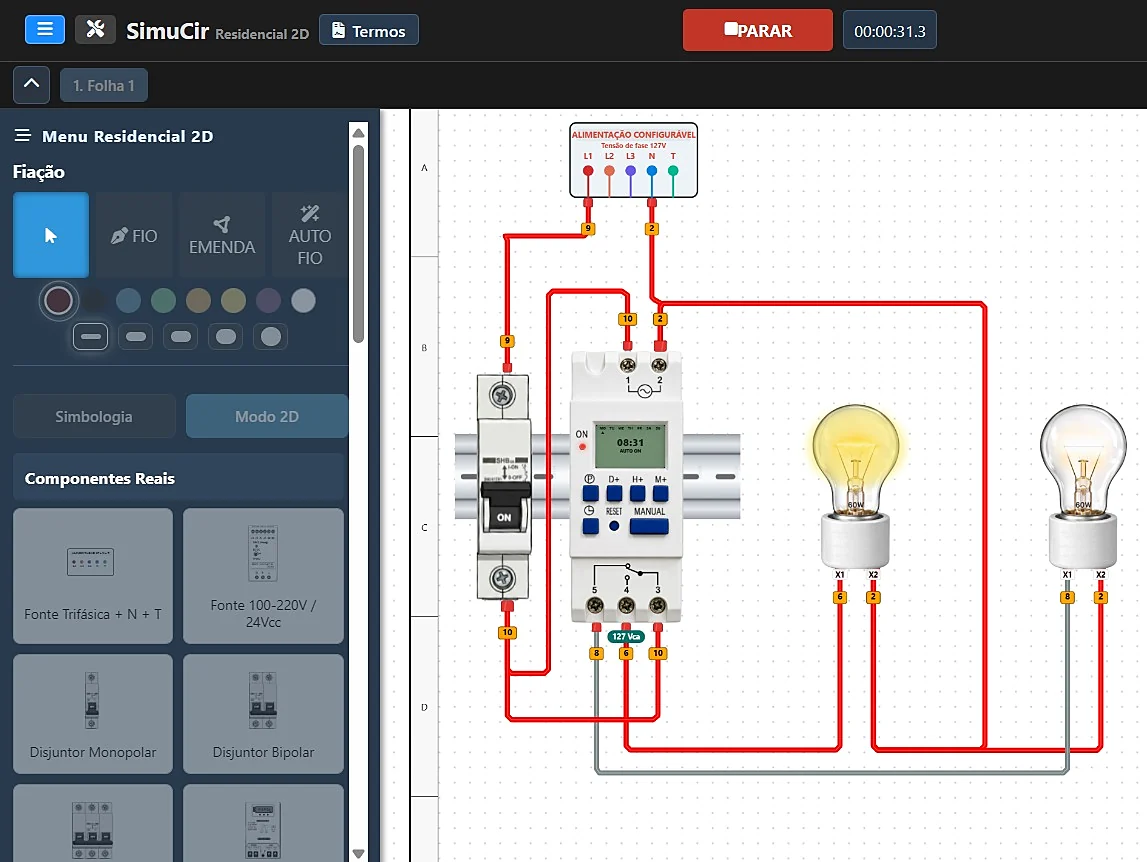Screen dimensions: 1147x862
Task: Click the L3 purple terminal on the power supply
Action: click(631, 171)
